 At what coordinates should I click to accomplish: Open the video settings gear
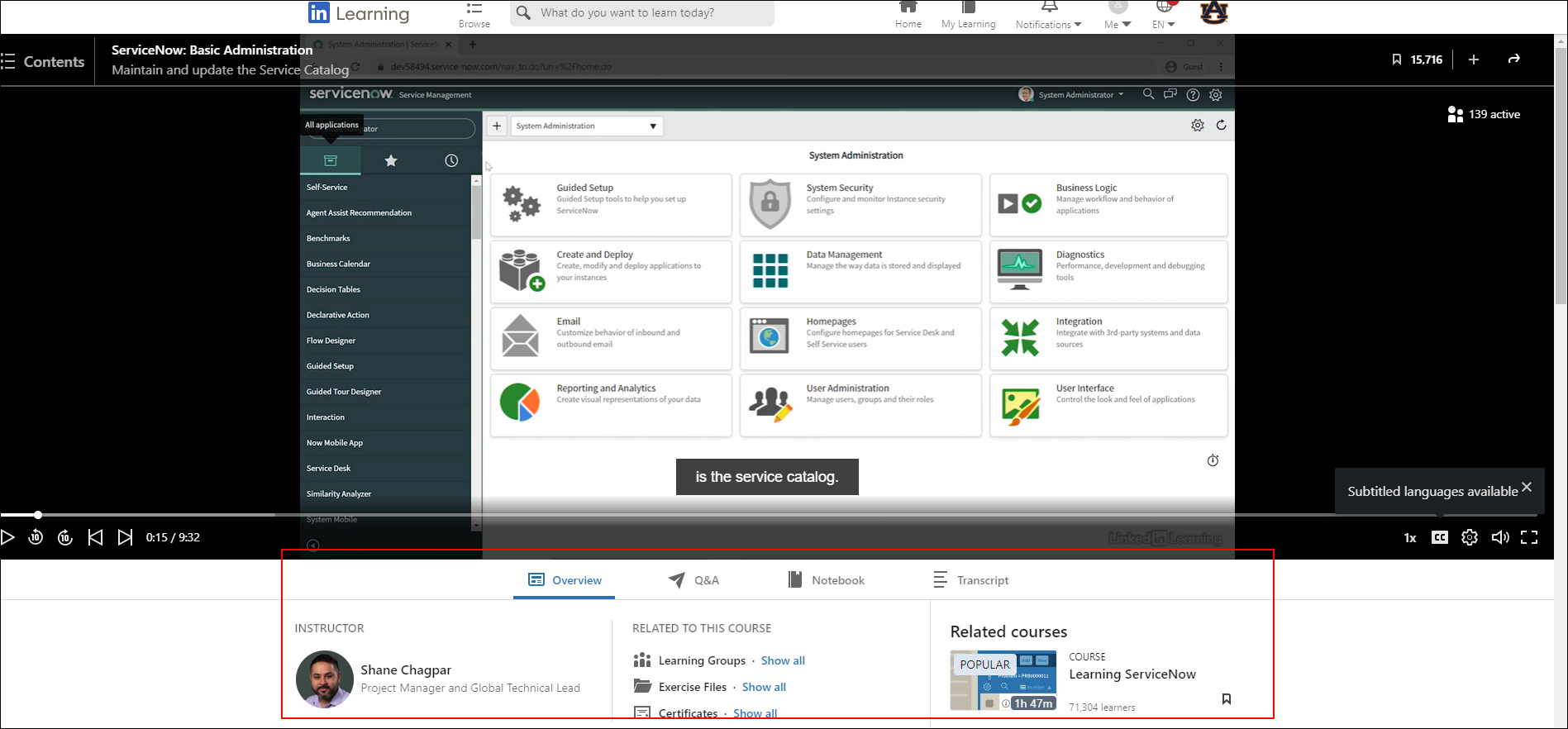pyautogui.click(x=1470, y=537)
